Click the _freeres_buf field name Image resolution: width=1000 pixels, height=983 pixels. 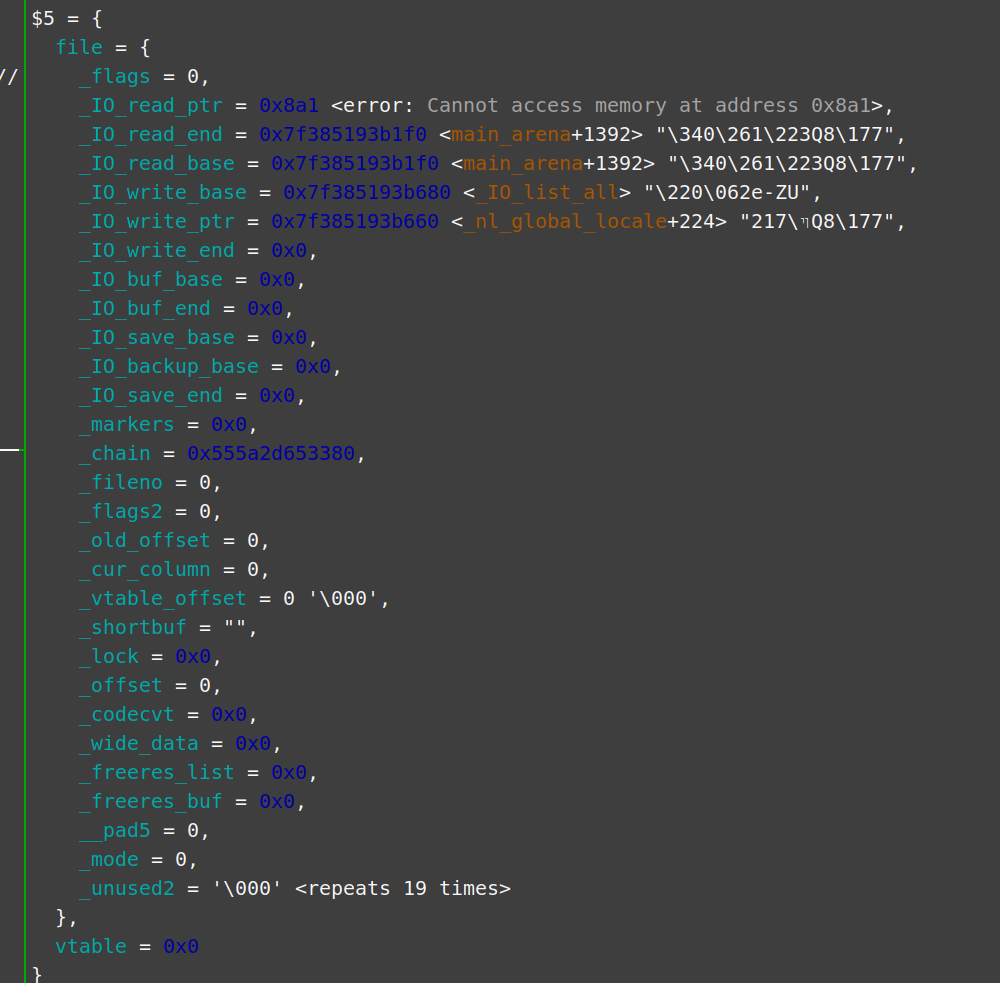(151, 802)
